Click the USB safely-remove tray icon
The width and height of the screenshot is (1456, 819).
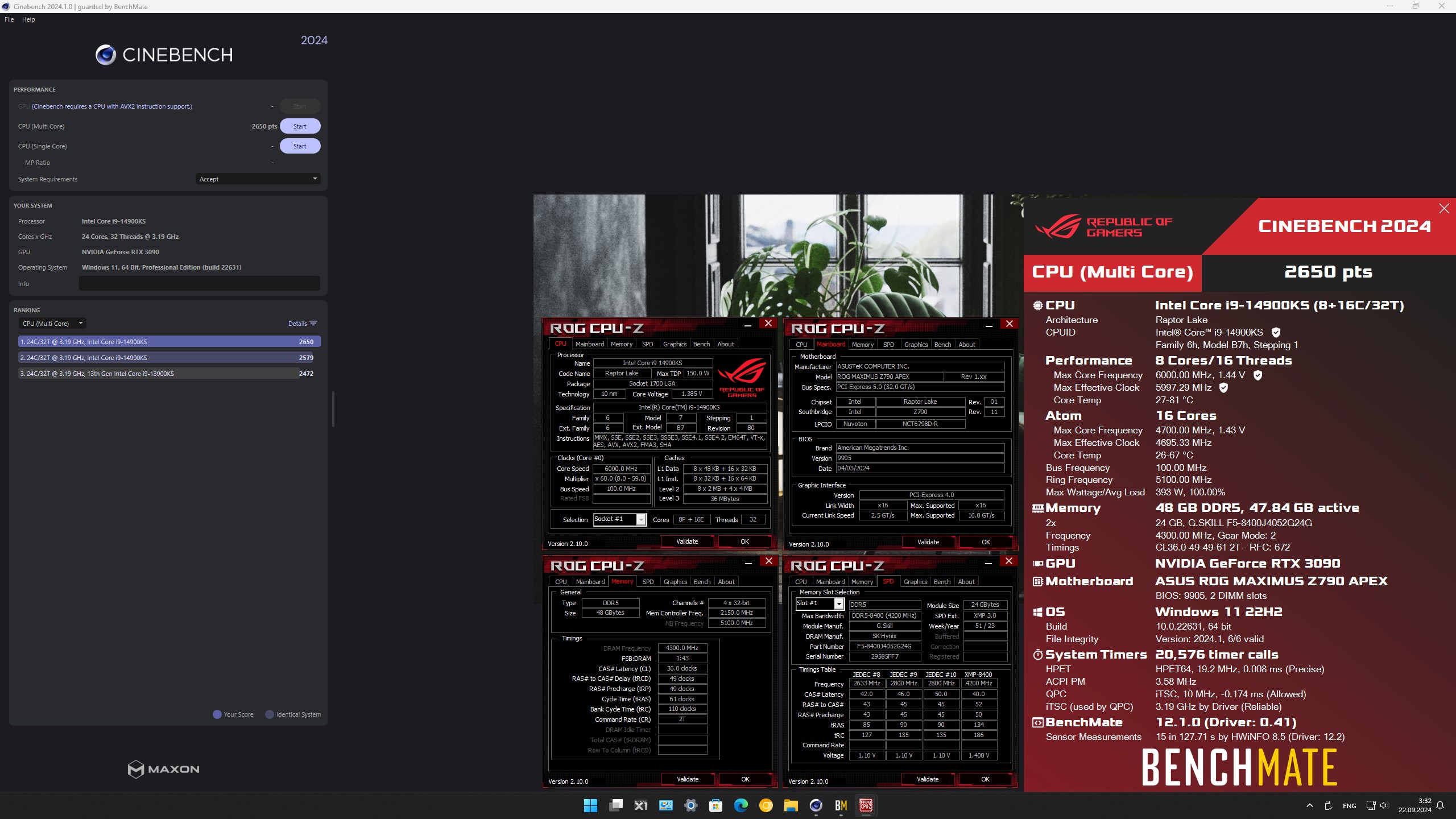pyautogui.click(x=1328, y=805)
